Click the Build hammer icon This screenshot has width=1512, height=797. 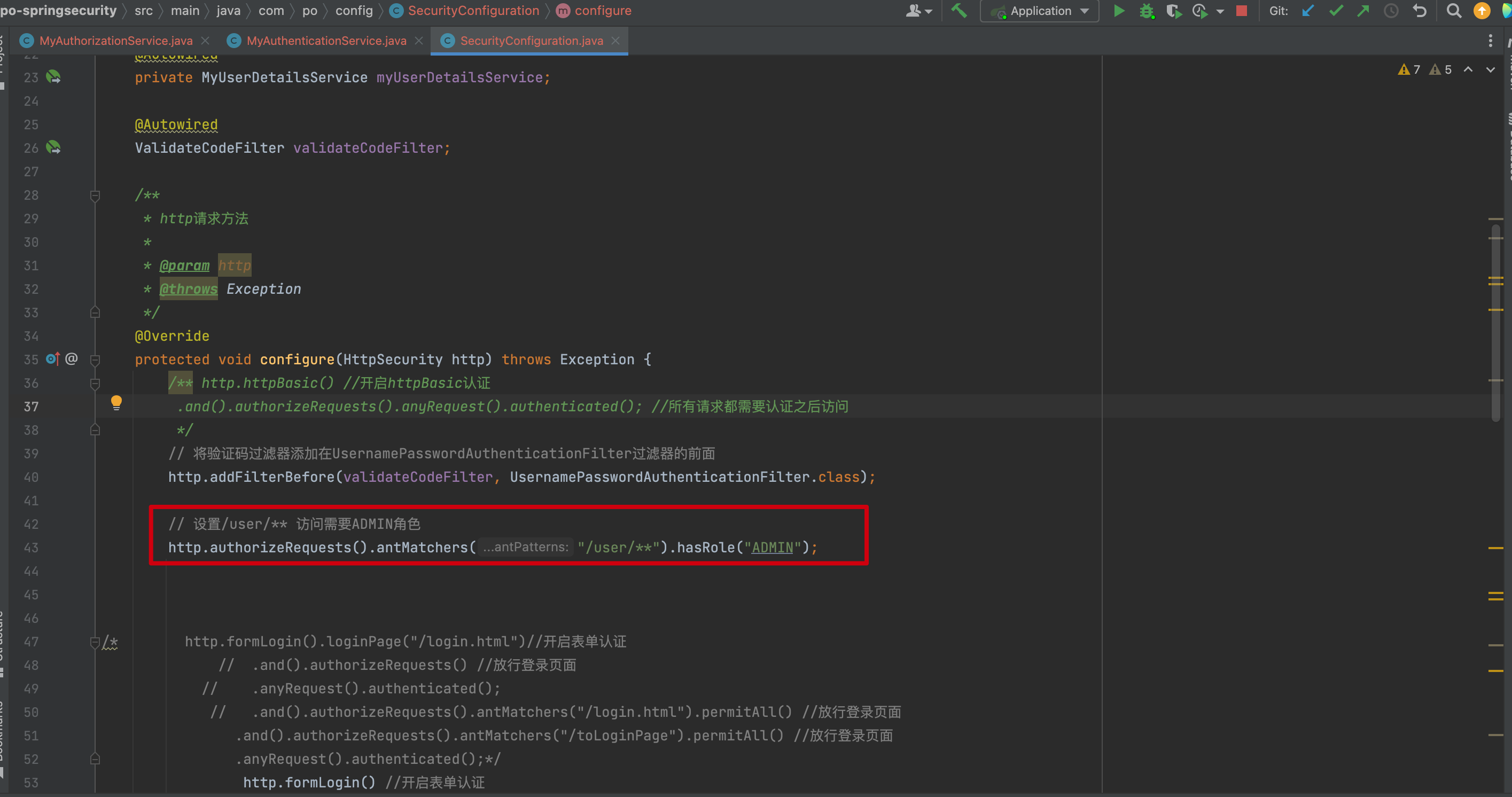959,11
